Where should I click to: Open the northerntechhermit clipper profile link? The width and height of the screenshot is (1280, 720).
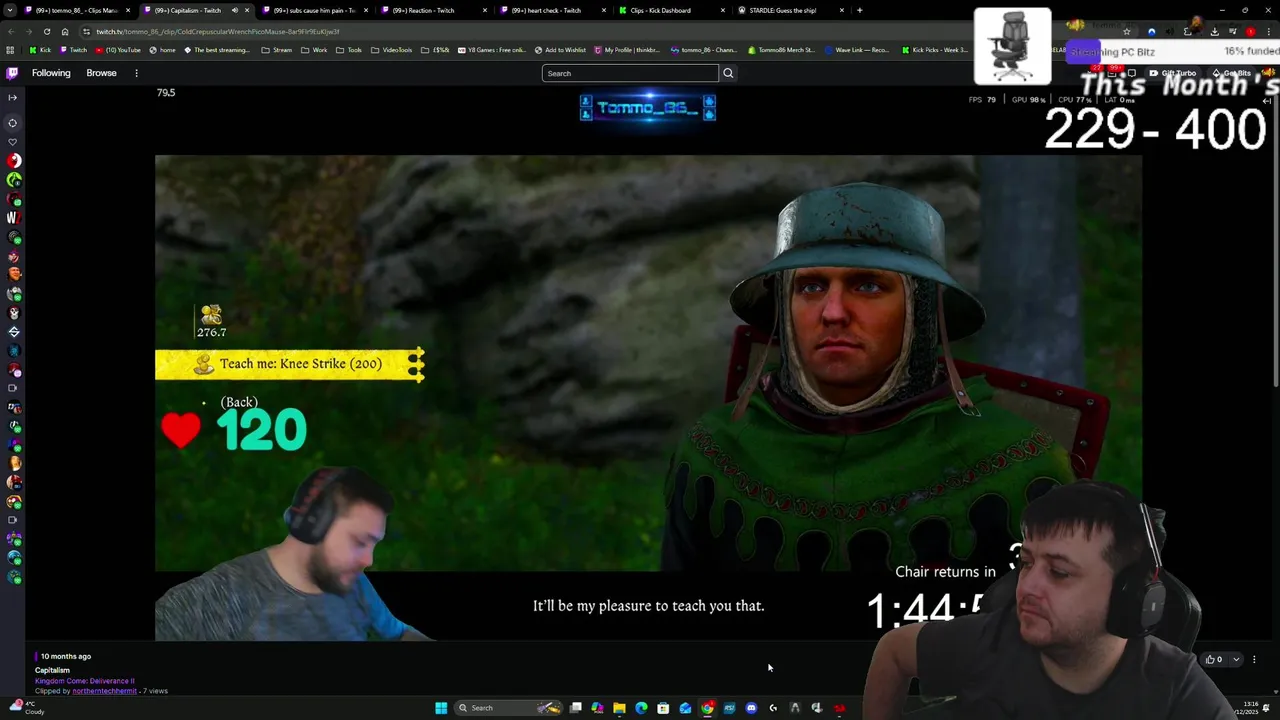click(x=104, y=691)
